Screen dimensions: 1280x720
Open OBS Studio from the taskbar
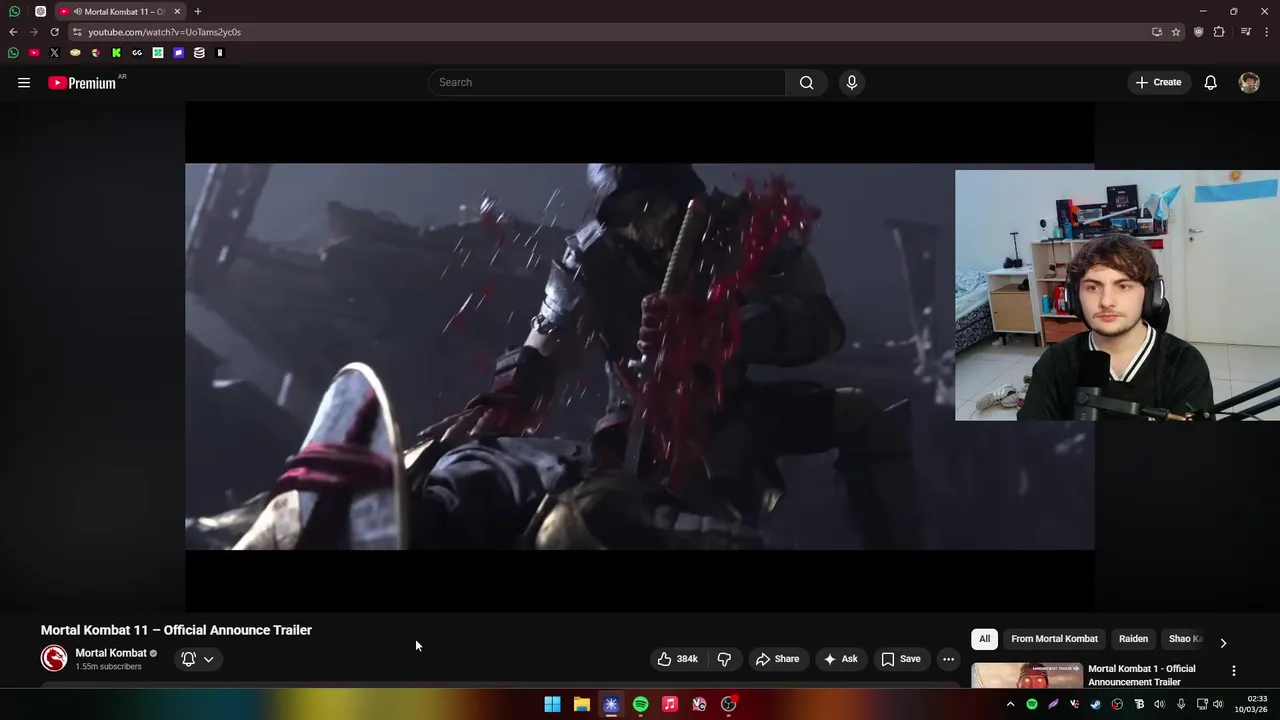pos(729,704)
